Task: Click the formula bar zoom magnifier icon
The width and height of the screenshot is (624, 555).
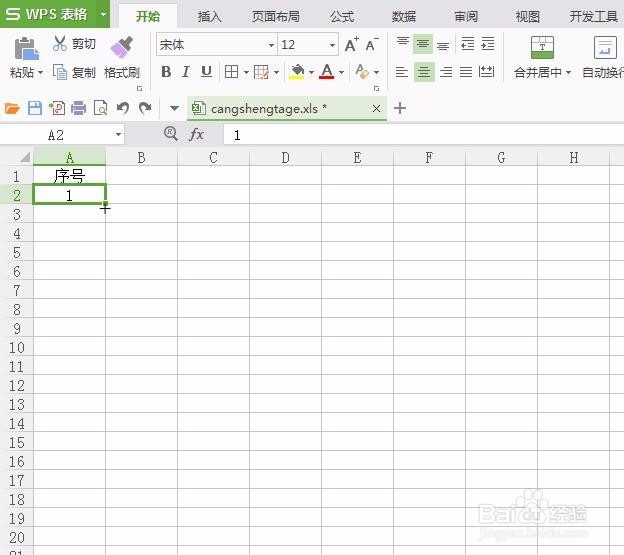Action: click(171, 134)
